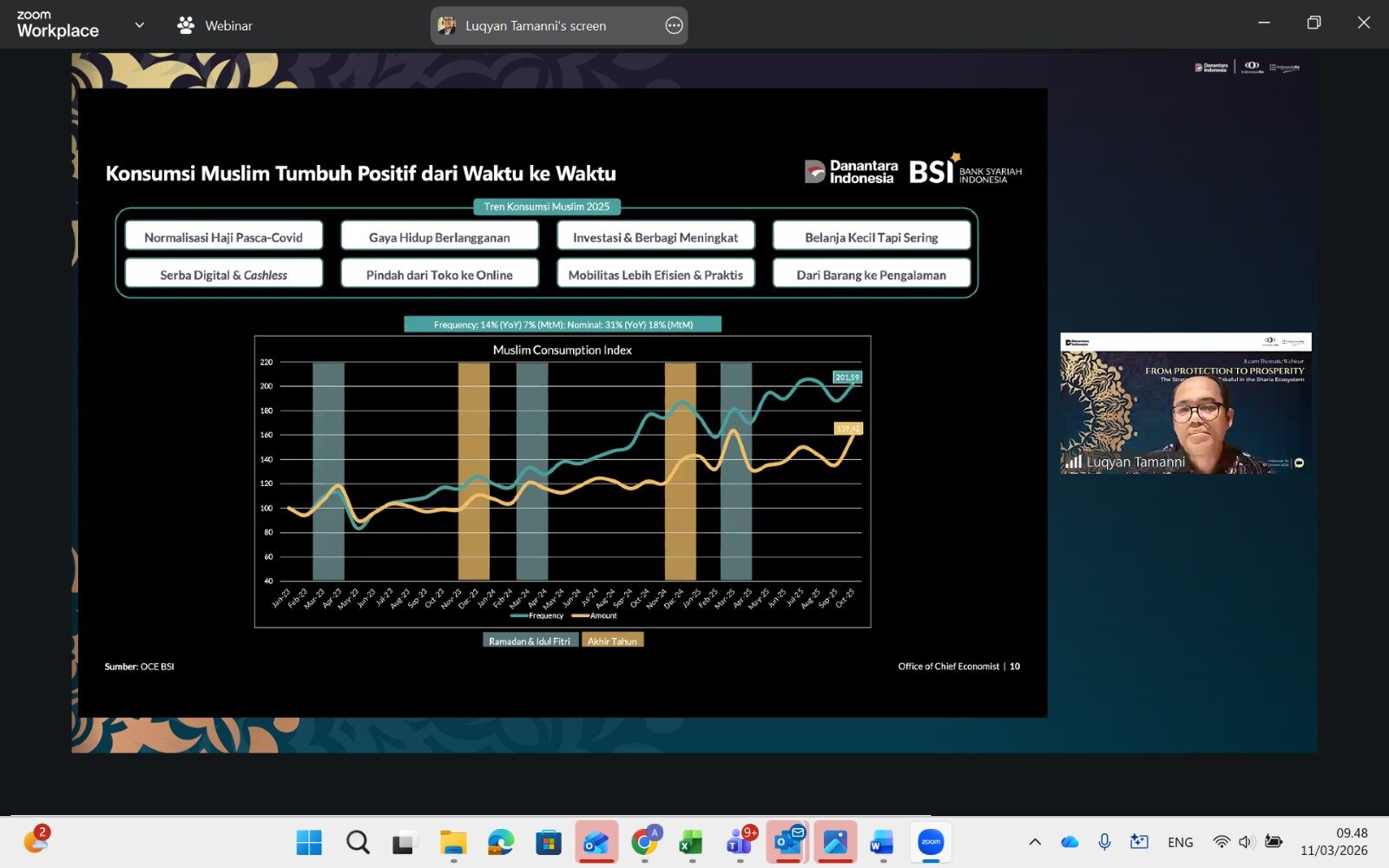Open the Windows Start menu
This screenshot has width=1389, height=868.
tap(309, 842)
